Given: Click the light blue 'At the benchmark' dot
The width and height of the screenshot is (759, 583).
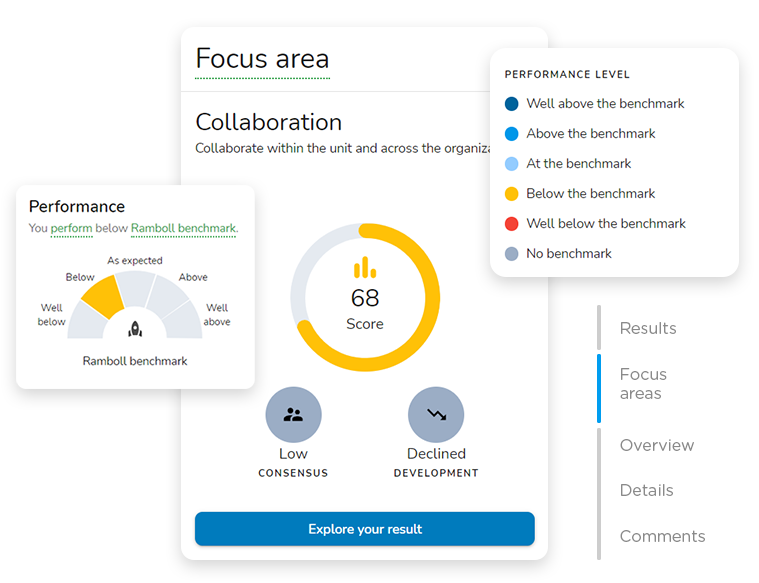Looking at the screenshot, I should pyautogui.click(x=512, y=164).
